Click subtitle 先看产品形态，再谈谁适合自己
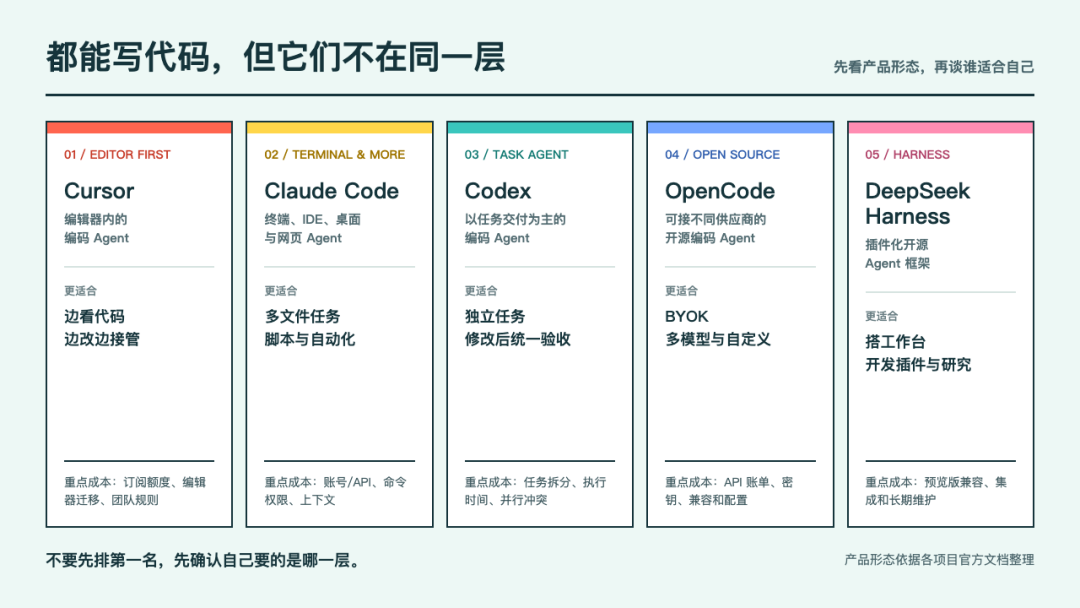This screenshot has width=1080, height=608. pos(933,67)
